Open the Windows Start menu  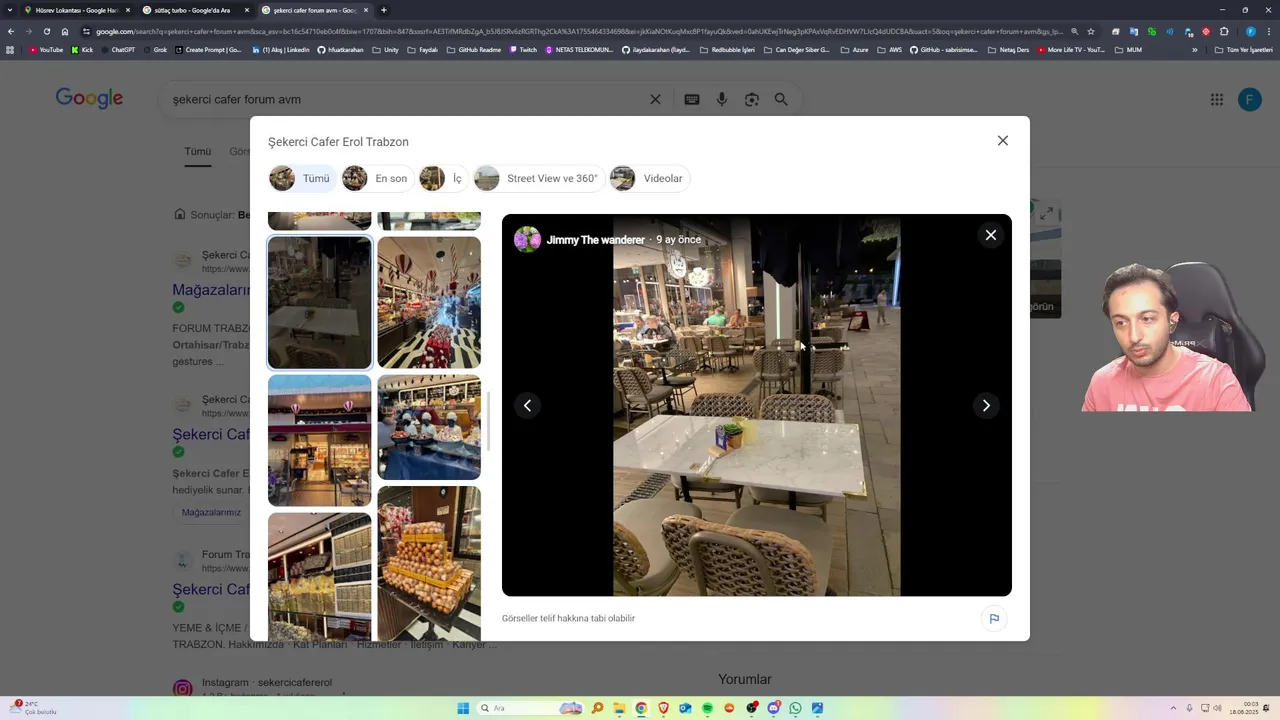(x=463, y=708)
